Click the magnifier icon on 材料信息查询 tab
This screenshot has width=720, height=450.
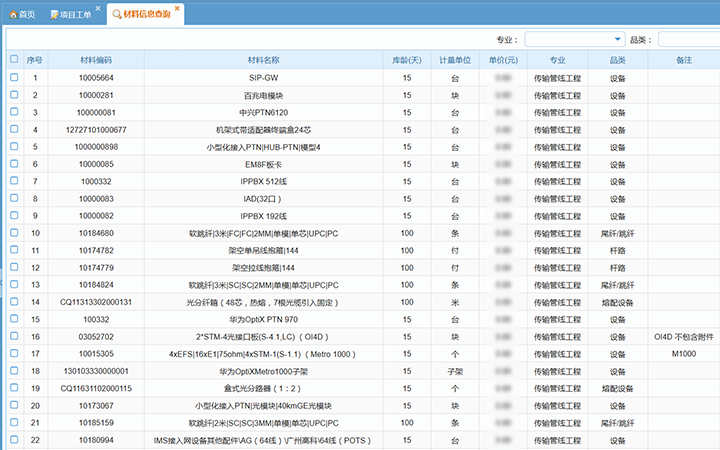[117, 13]
